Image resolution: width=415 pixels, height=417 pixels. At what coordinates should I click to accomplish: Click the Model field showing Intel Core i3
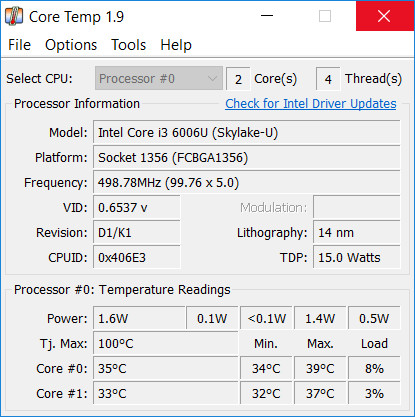[x=247, y=133]
